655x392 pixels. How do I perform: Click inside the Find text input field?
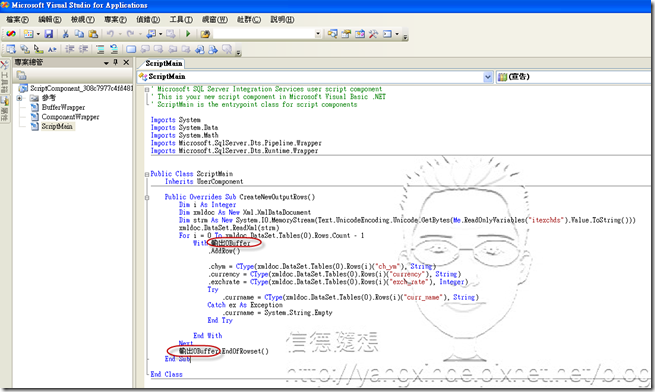tap(264, 34)
